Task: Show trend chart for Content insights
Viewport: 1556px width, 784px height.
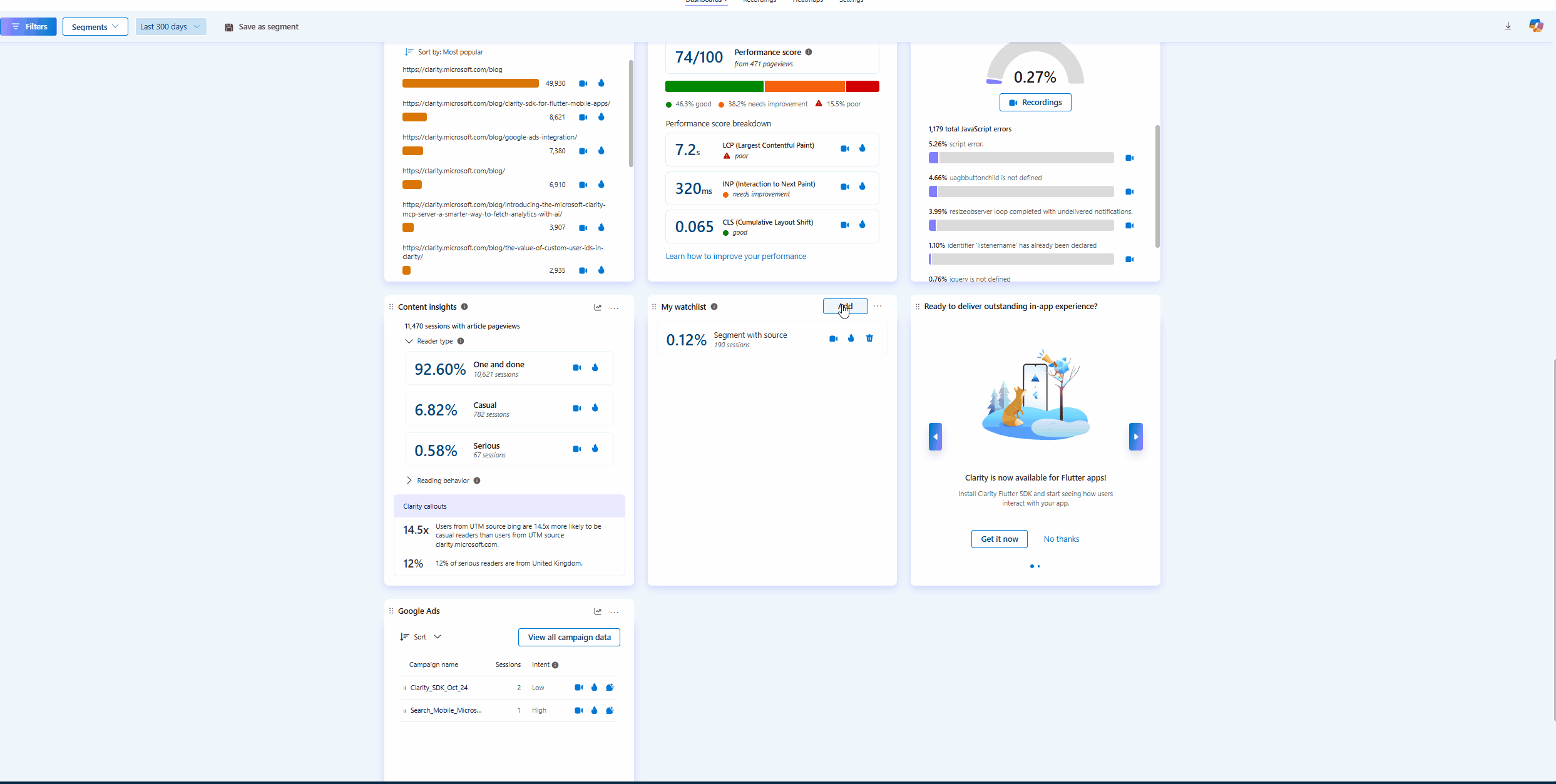Action: [x=598, y=307]
